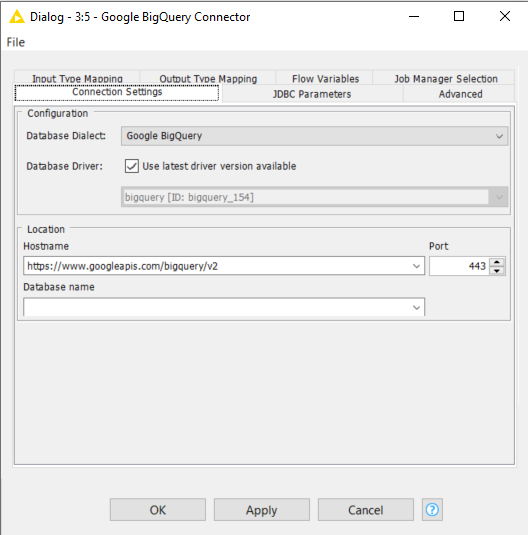The width and height of the screenshot is (528, 535).
Task: Cancel the dialog
Action: coord(366,510)
